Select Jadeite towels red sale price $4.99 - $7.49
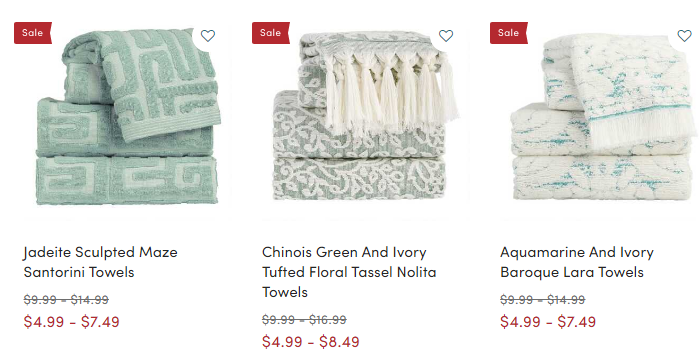Viewport: 699px width, 360px height. click(x=72, y=322)
